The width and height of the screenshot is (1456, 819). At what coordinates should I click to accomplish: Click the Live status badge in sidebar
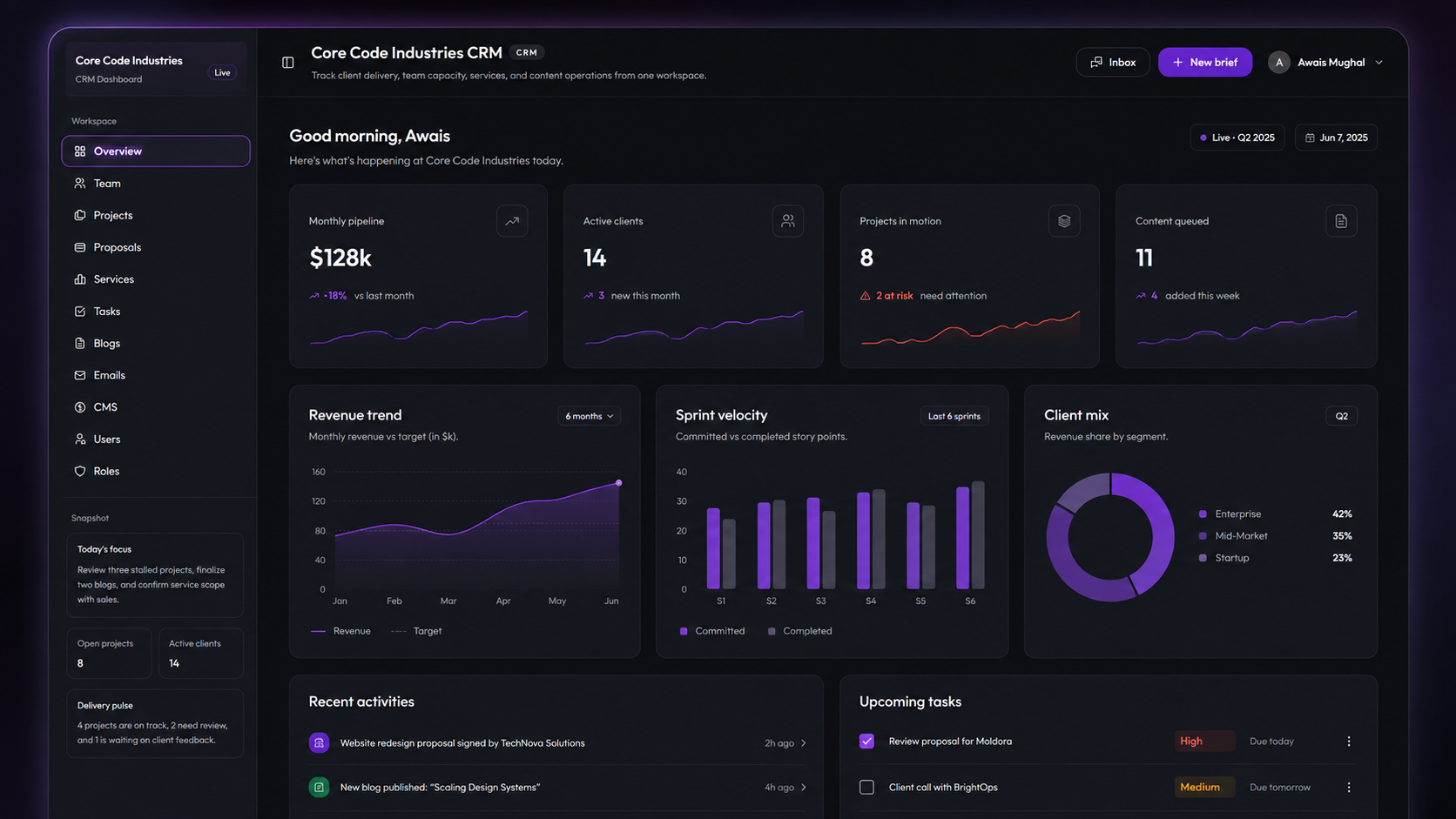click(223, 73)
